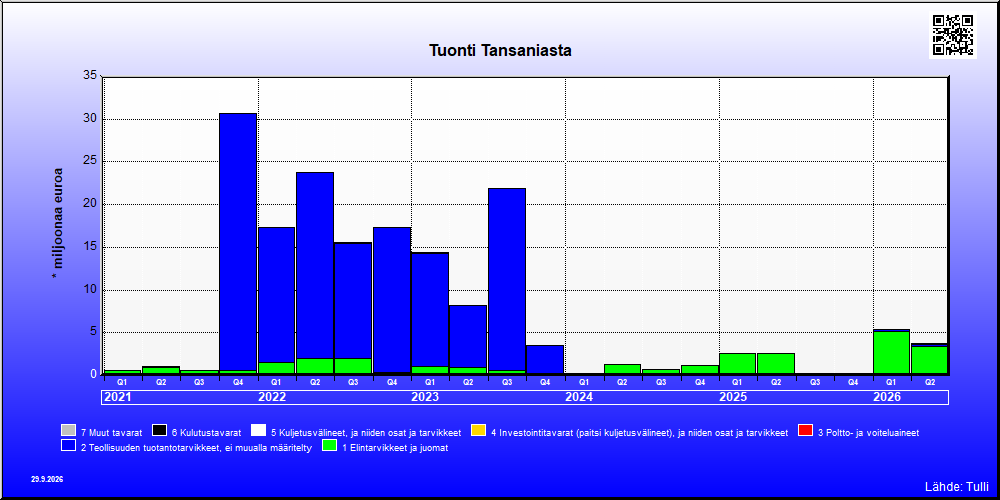Screen dimensions: 1000x500
Task: Select the blue bar for 2023 Q3
Action: 507,279
